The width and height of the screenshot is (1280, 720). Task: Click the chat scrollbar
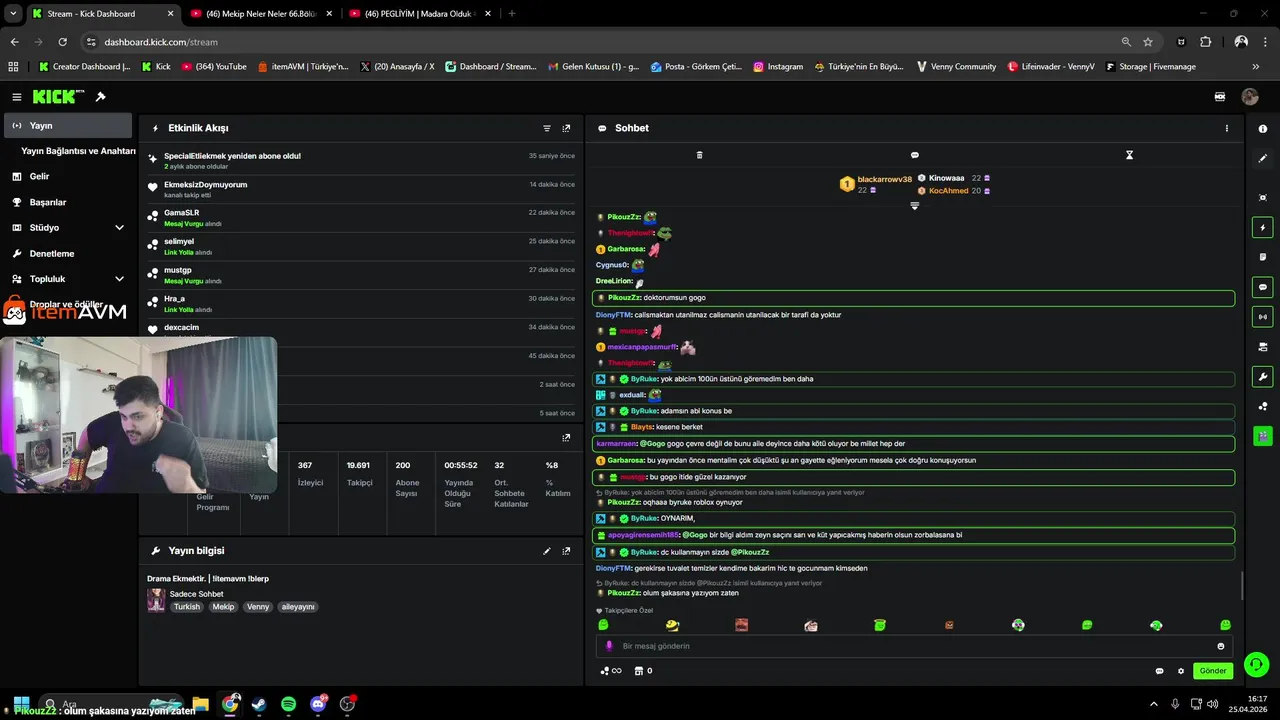1242,586
